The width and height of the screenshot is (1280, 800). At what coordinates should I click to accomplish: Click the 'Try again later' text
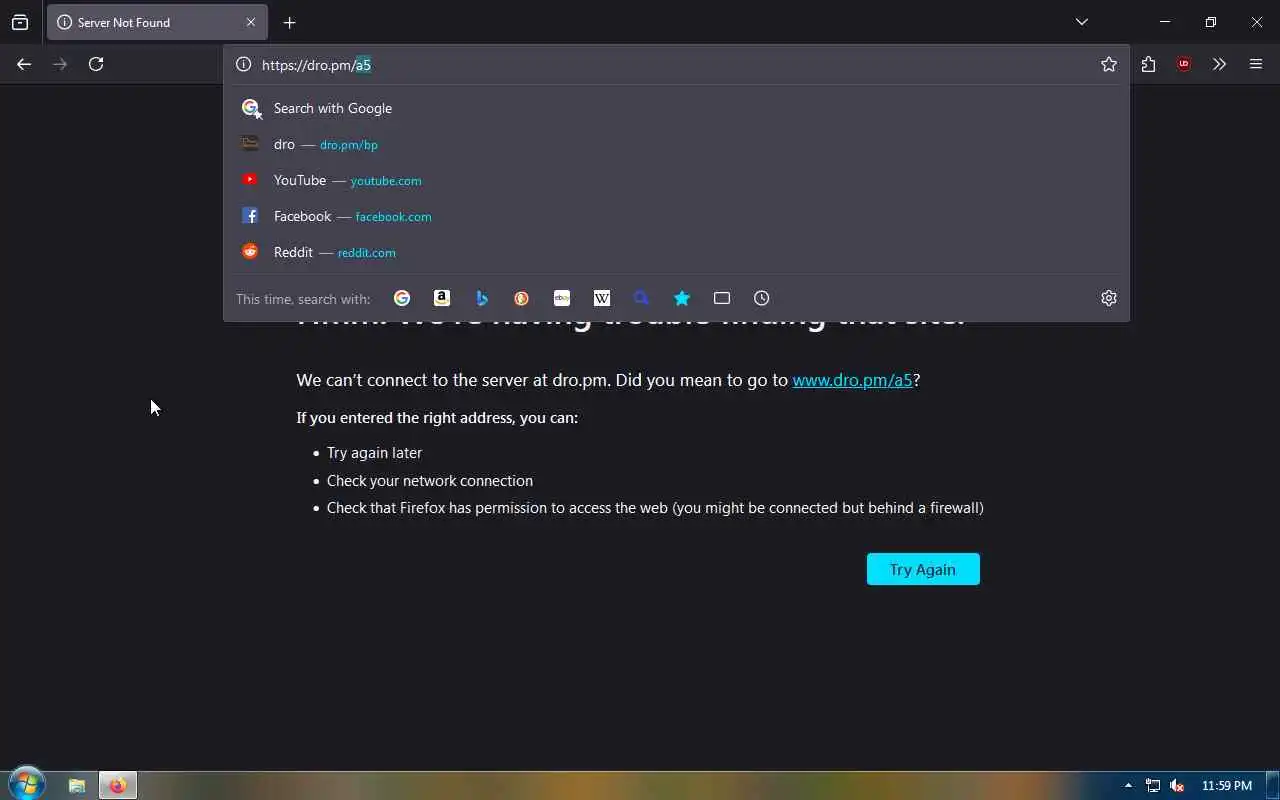click(x=374, y=453)
